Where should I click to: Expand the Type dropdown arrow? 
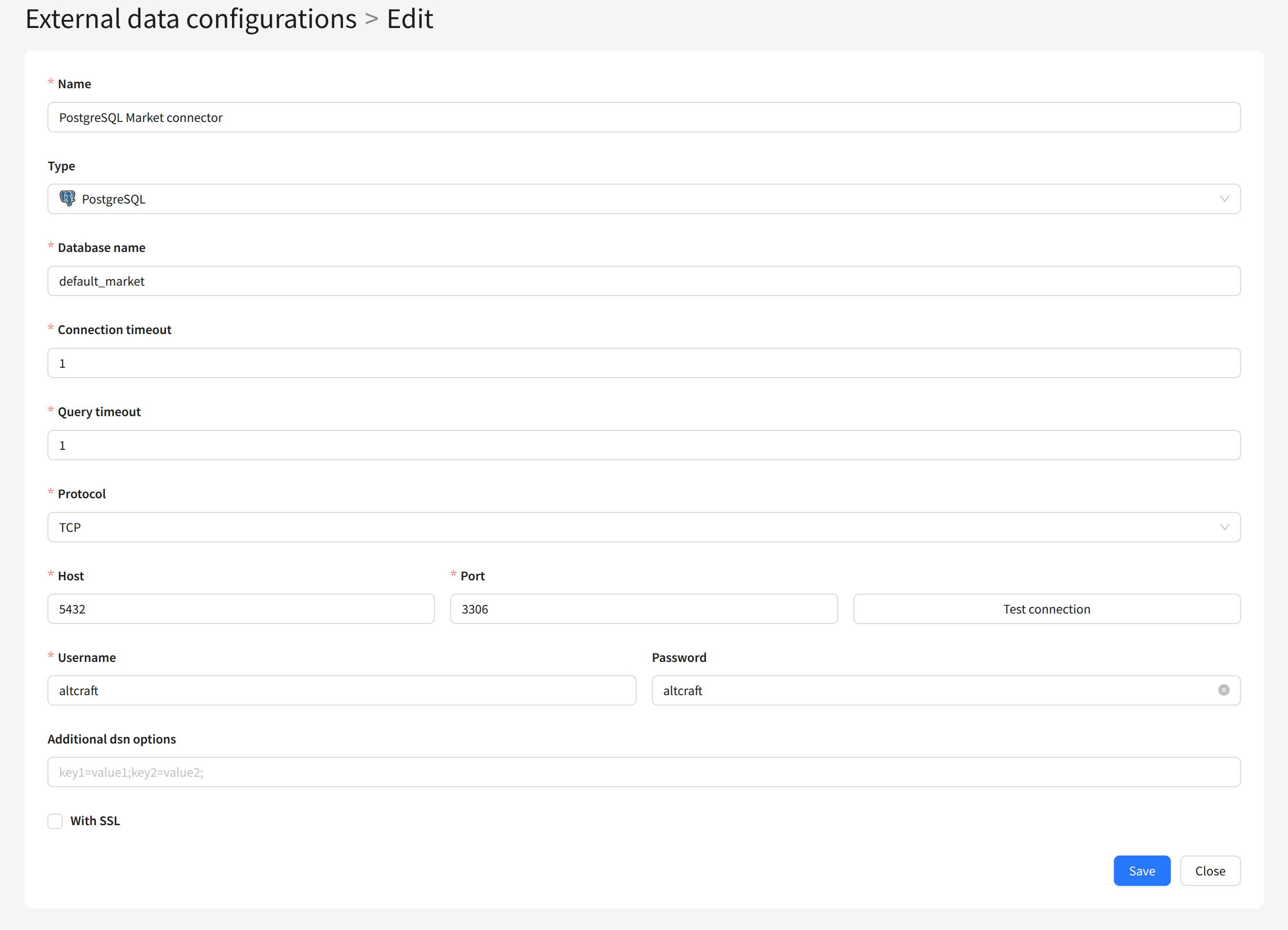point(1224,199)
